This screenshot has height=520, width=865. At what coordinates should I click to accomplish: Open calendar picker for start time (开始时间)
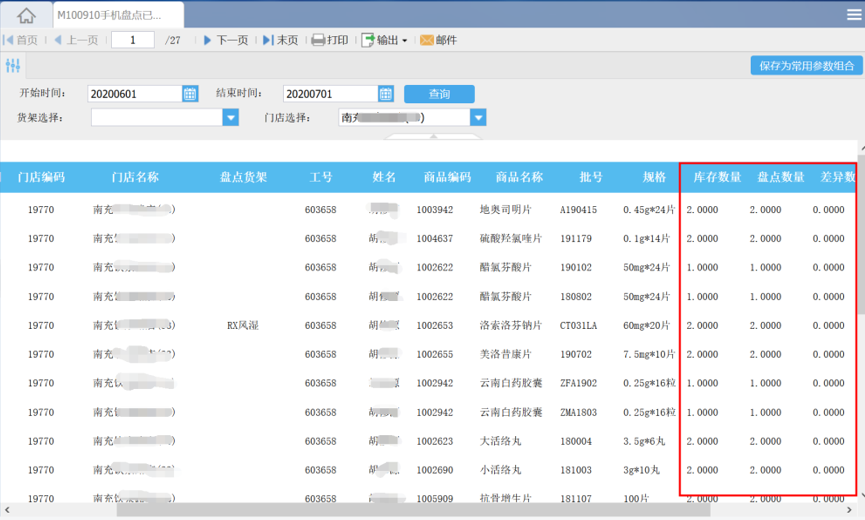(190, 94)
